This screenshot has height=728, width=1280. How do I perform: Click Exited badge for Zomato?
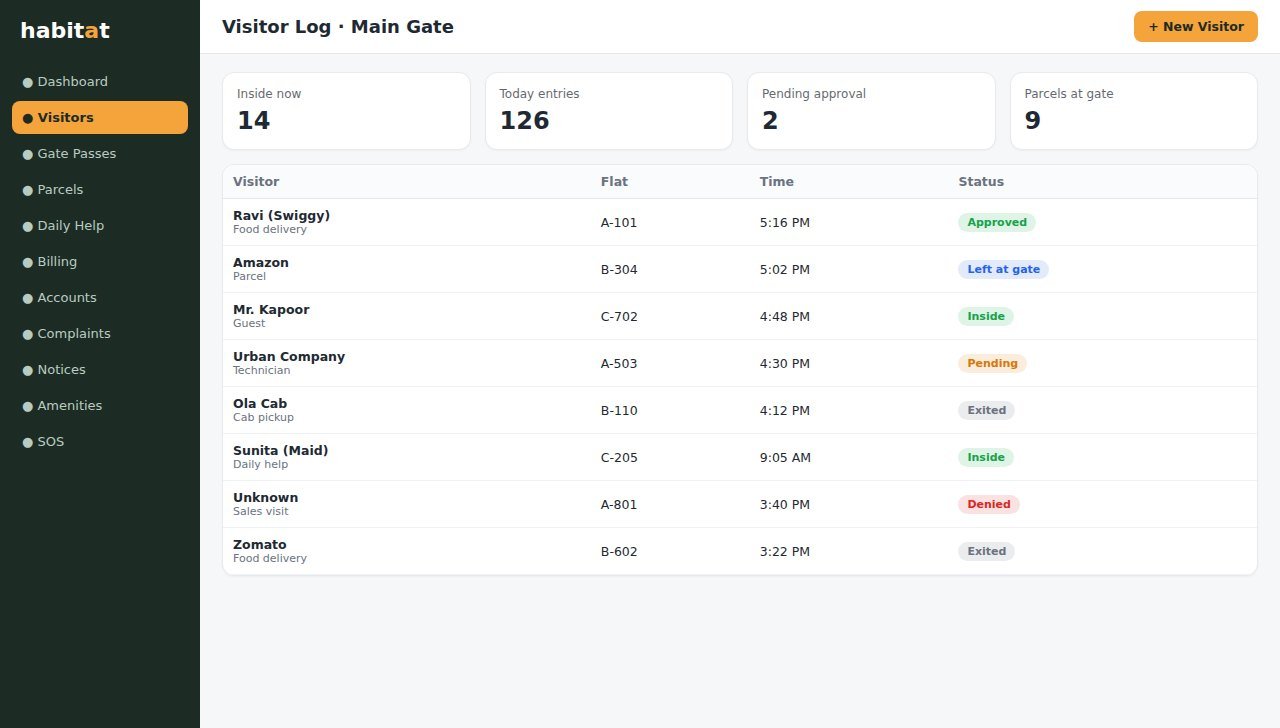pos(986,551)
